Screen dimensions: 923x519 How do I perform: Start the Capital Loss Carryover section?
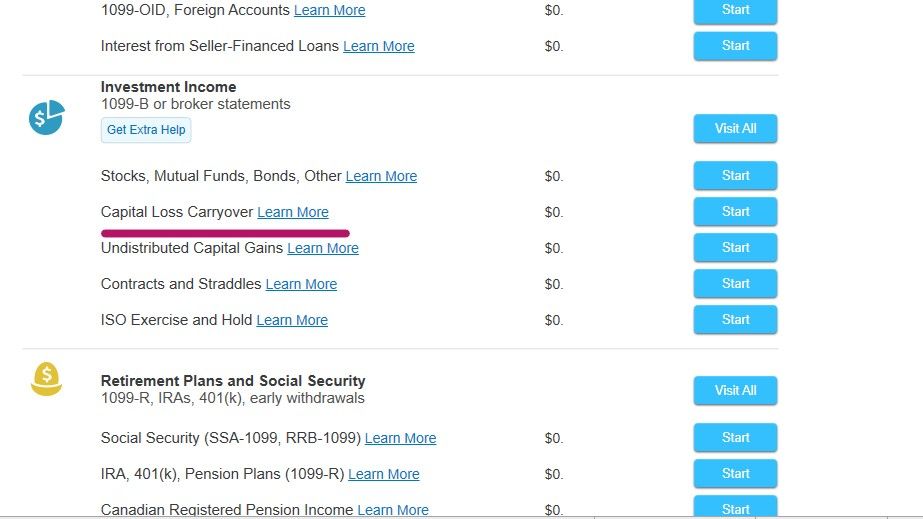point(735,211)
